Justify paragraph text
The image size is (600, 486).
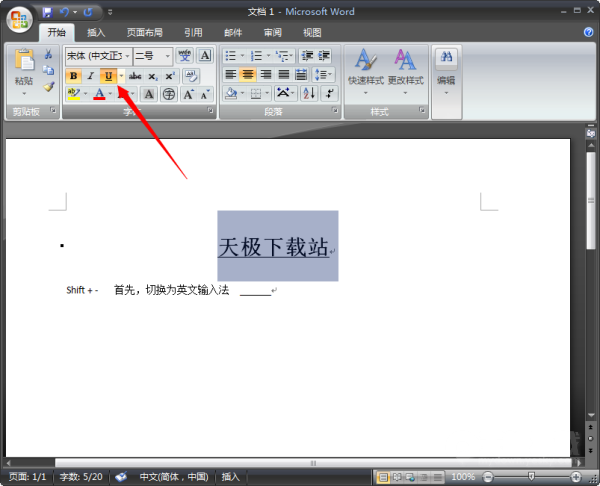click(x=284, y=74)
